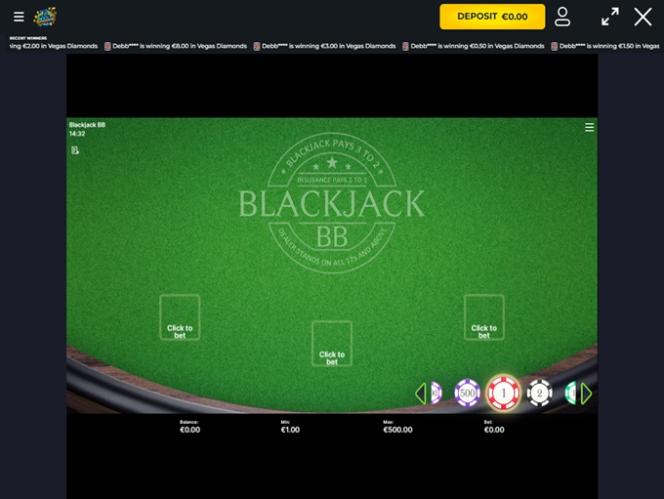Click the casino logo icon
Image resolution: width=664 pixels, height=499 pixels.
point(45,17)
